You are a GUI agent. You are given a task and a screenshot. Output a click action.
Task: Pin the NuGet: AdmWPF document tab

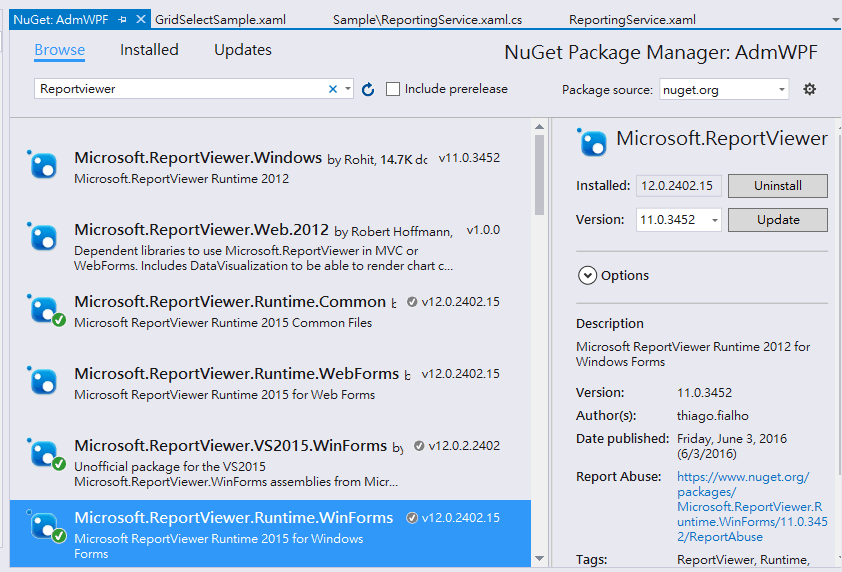(x=122, y=20)
